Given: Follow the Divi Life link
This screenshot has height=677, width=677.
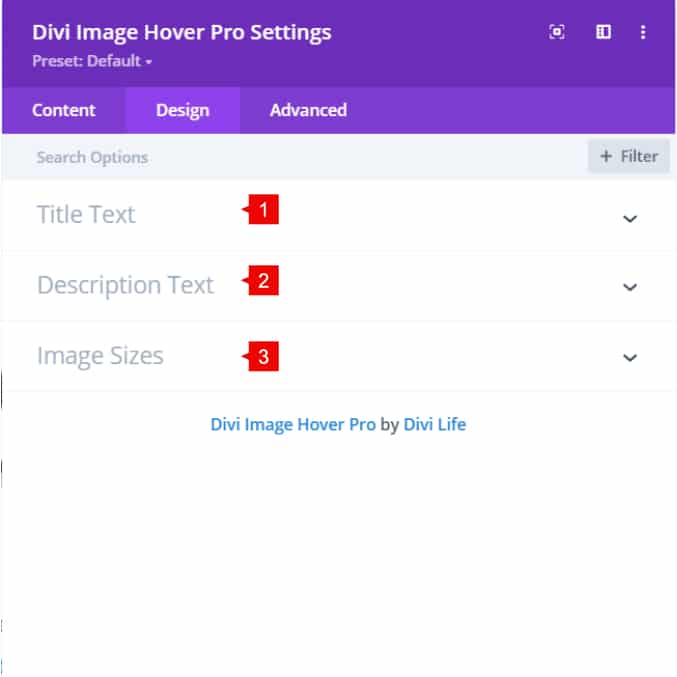Looking at the screenshot, I should point(435,424).
